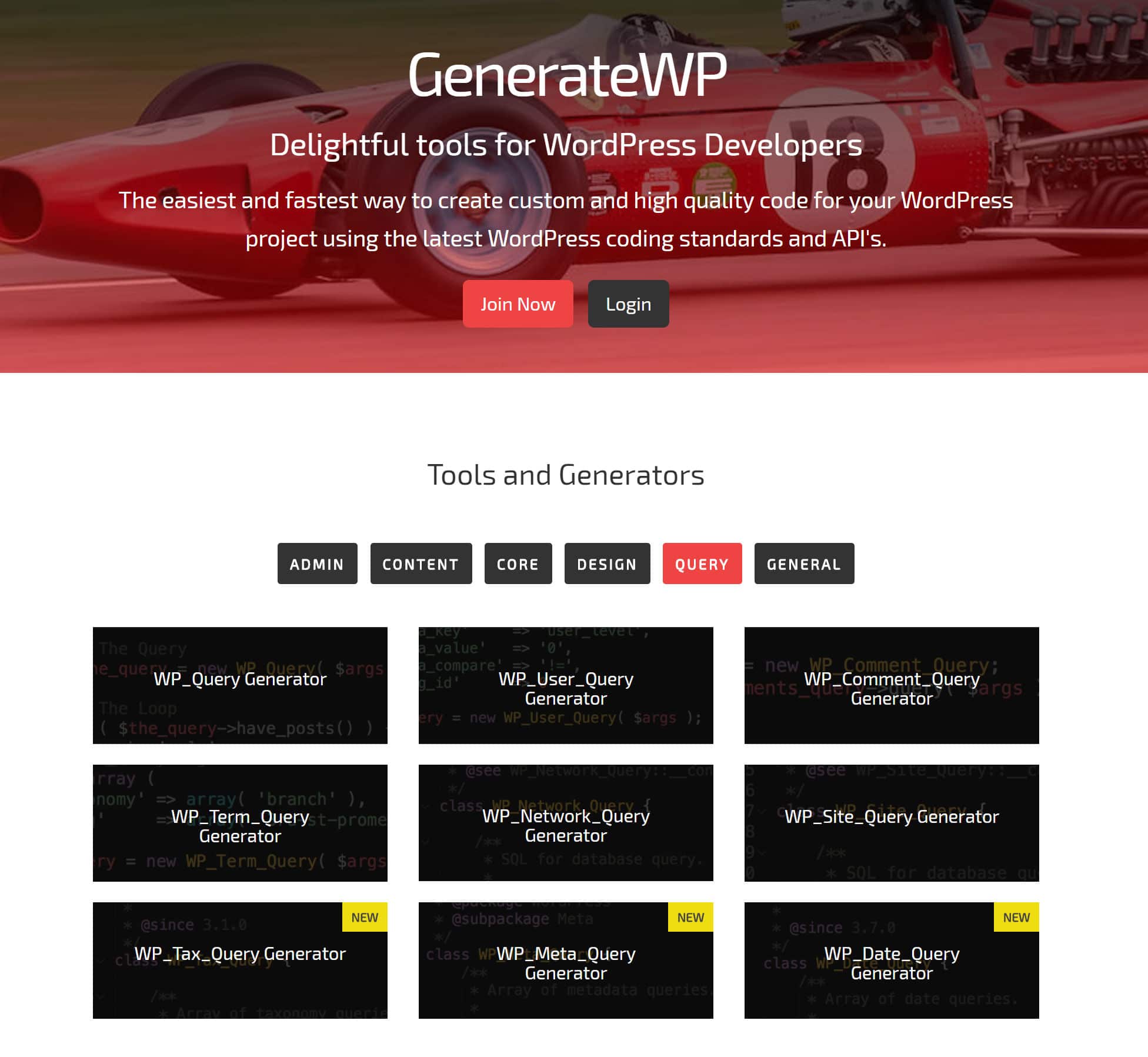Expand the GENERAL category filter
Screen dimensions: 1148x1057
coord(804,563)
